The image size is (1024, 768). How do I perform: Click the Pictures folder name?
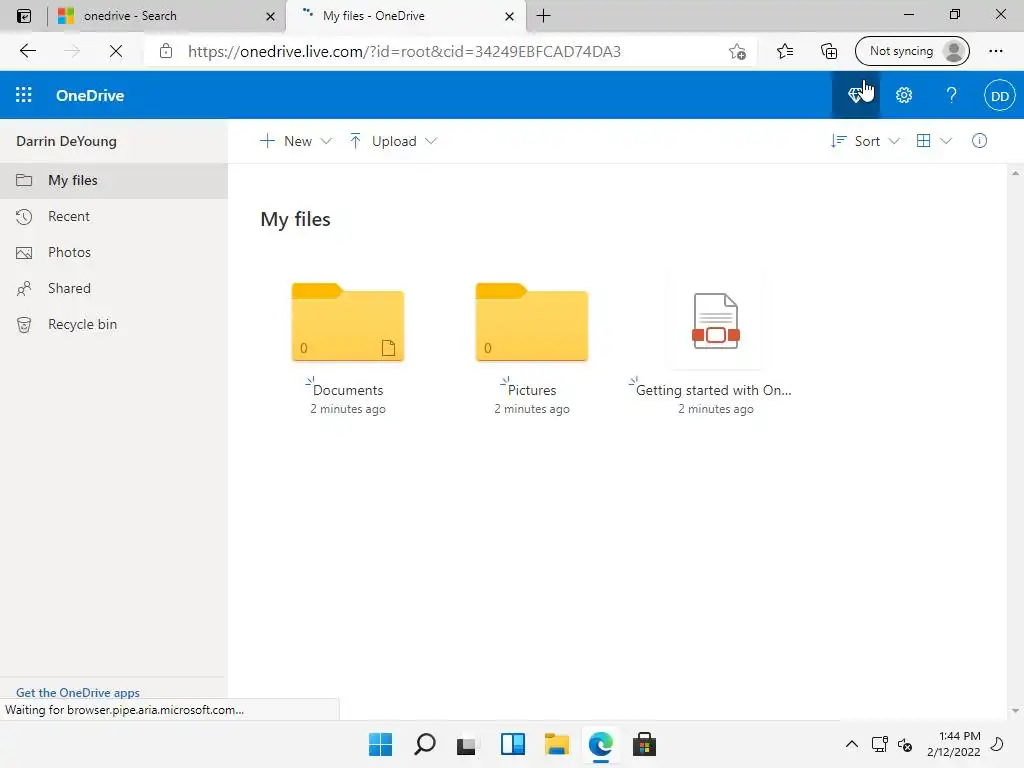coord(532,390)
